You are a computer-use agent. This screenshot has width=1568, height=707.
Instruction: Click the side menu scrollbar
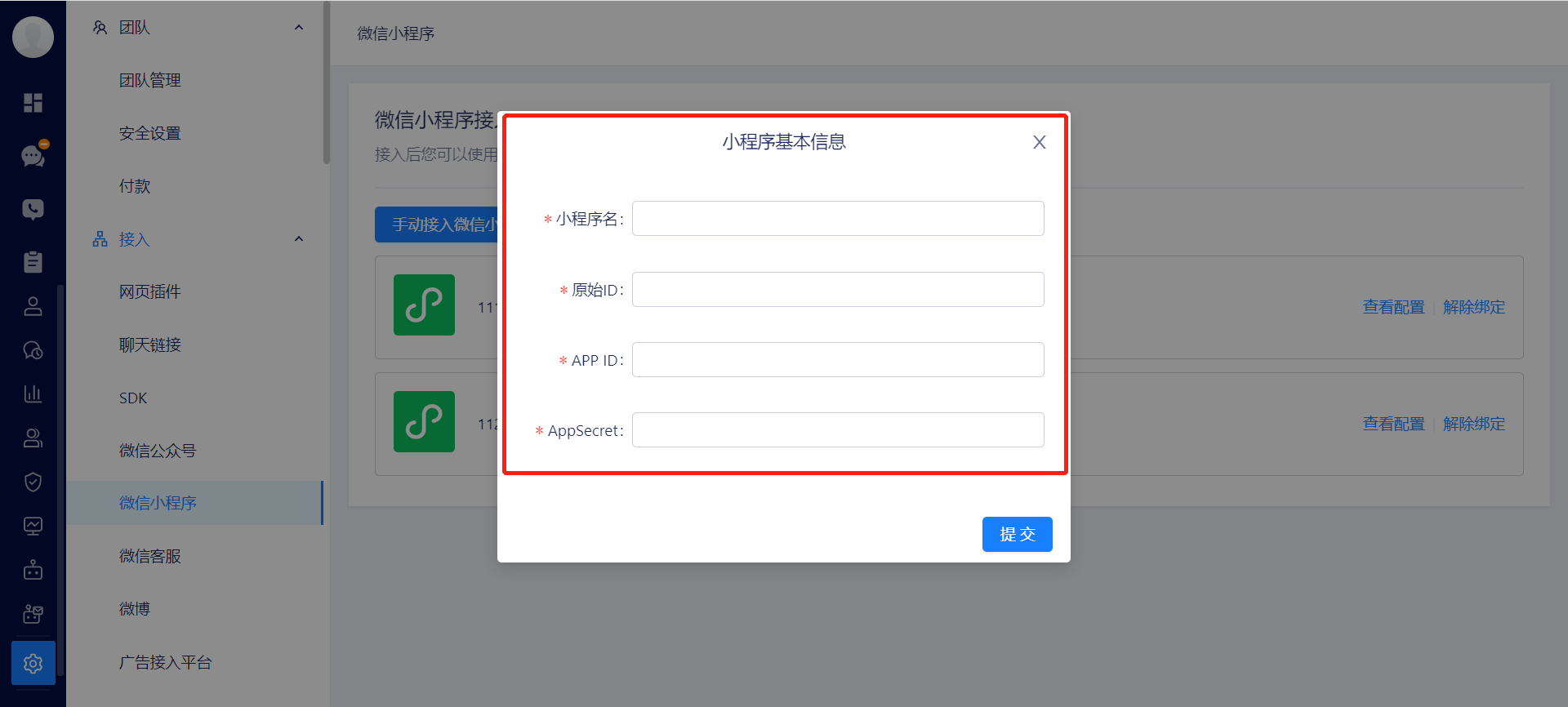tap(327, 82)
